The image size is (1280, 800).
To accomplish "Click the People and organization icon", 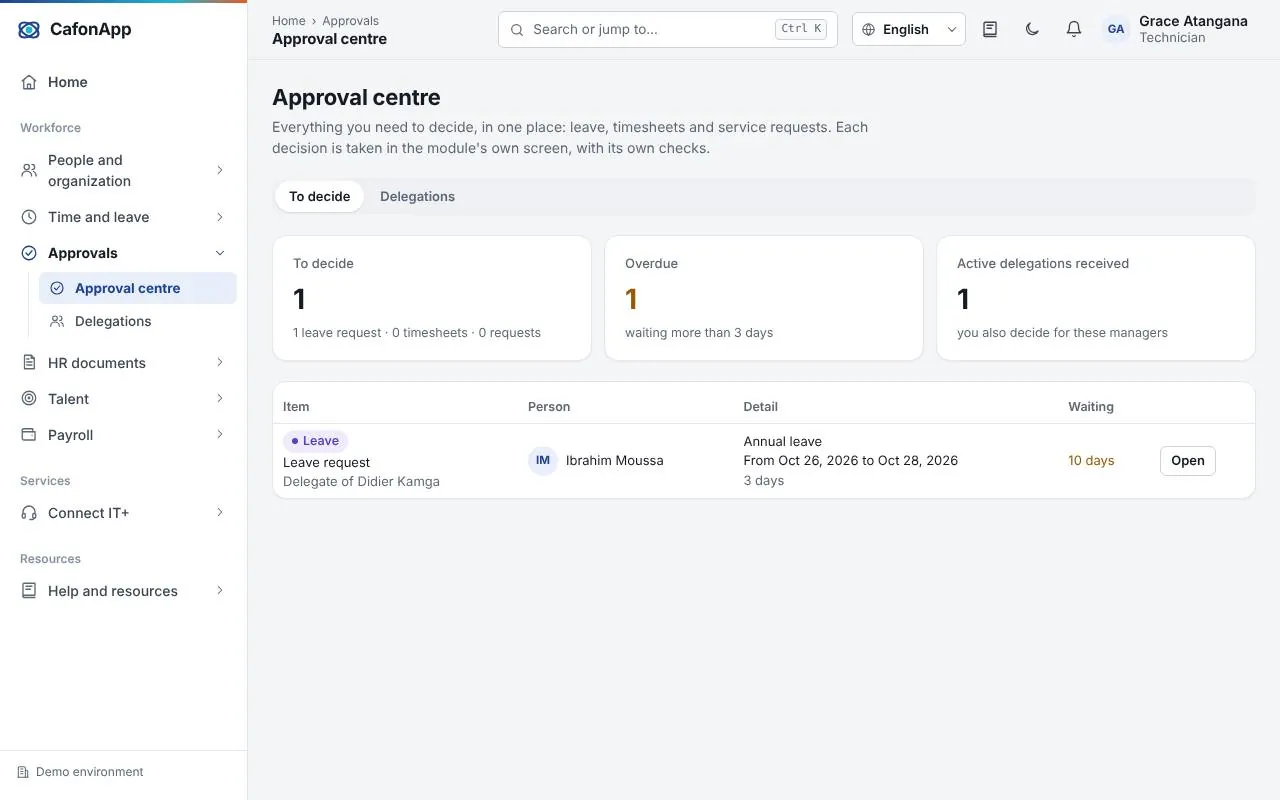I will (x=29, y=170).
